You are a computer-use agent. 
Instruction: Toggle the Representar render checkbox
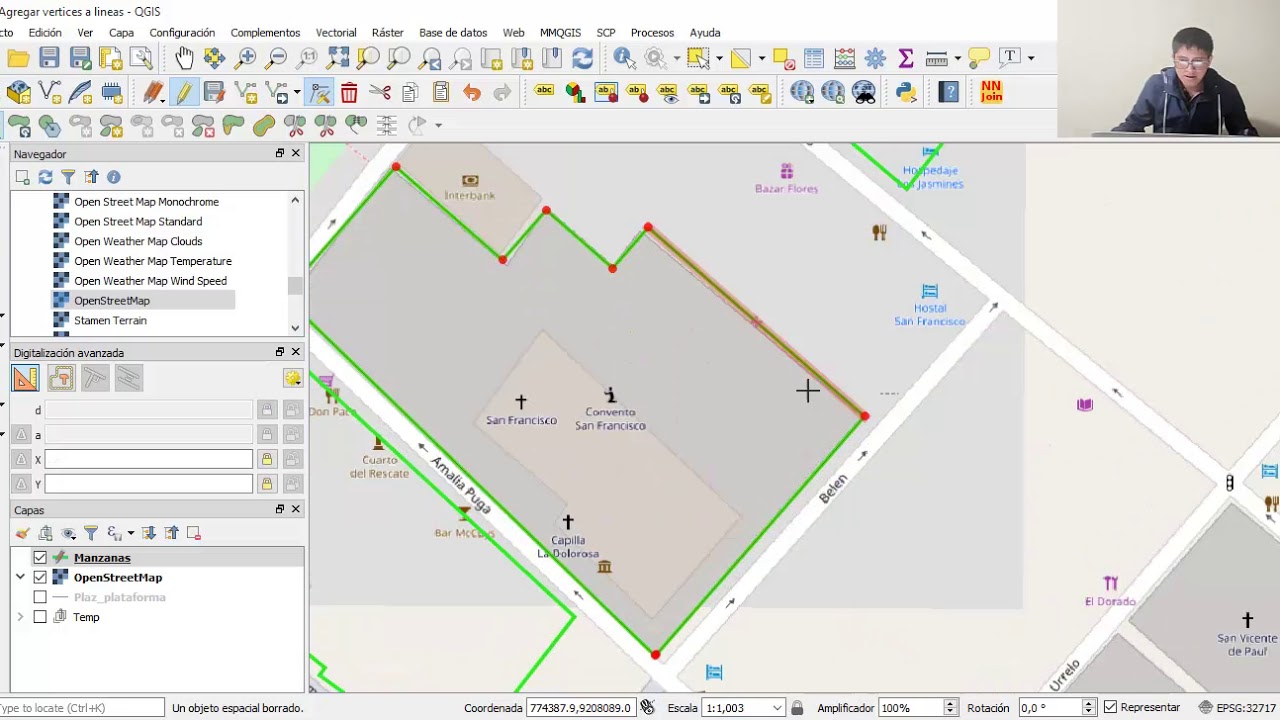pos(1110,708)
